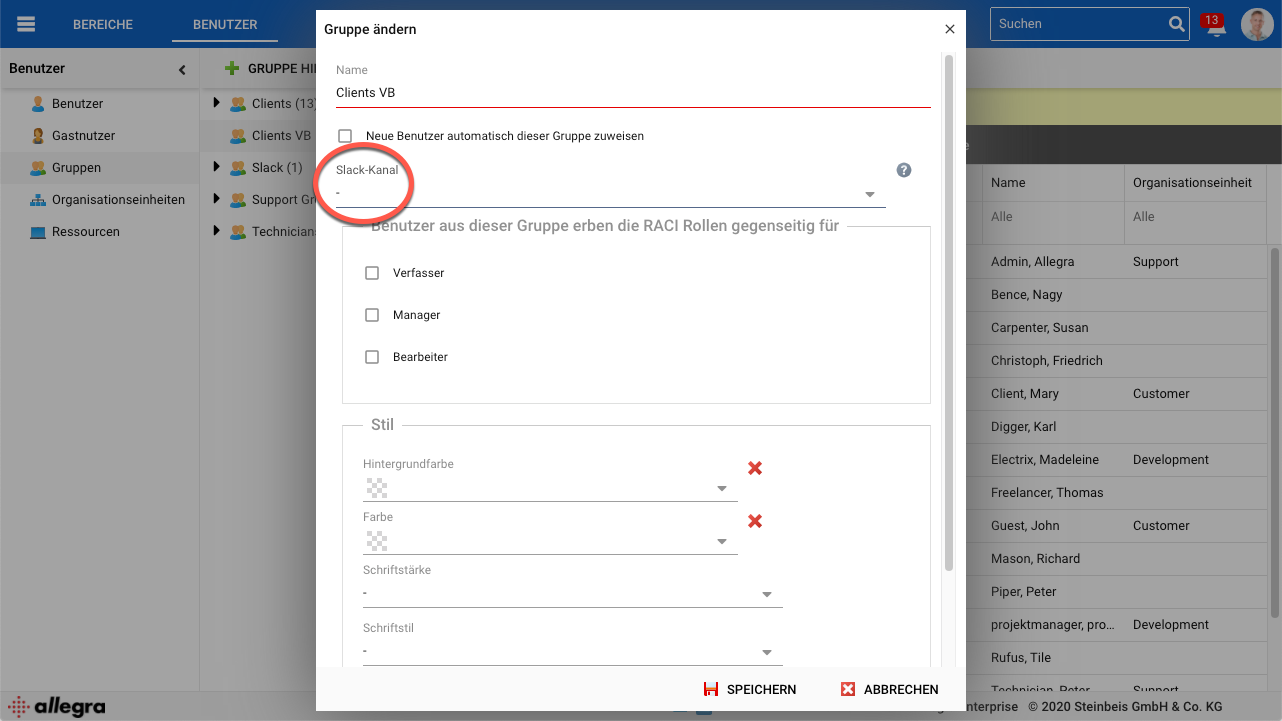Click the Slack-Kanal help question icon
Screen dimensions: 1282x721
(904, 170)
